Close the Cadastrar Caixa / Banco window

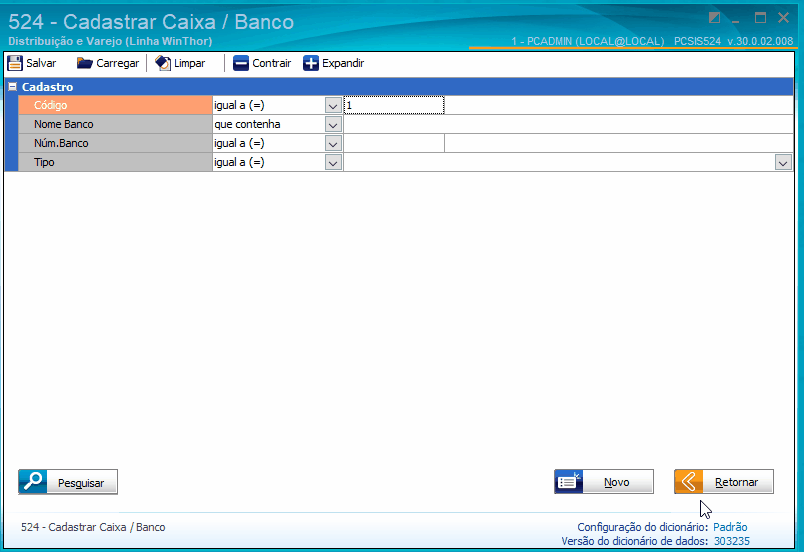783,18
